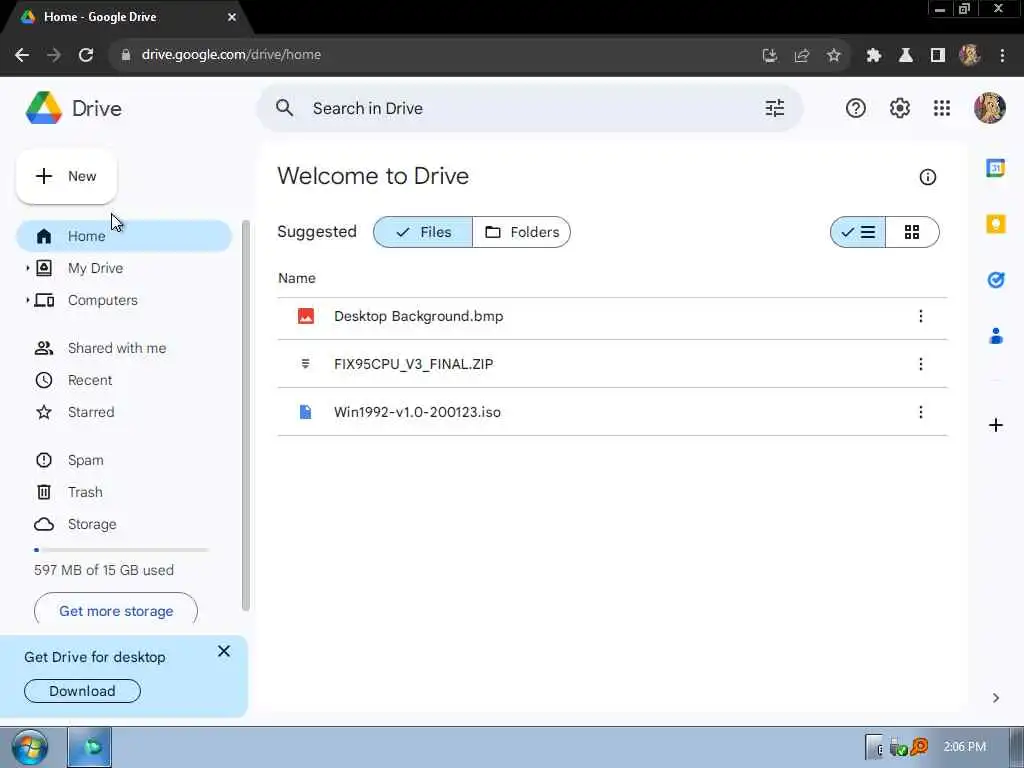Go to Home in sidebar
This screenshot has width=1024, height=768.
point(123,236)
